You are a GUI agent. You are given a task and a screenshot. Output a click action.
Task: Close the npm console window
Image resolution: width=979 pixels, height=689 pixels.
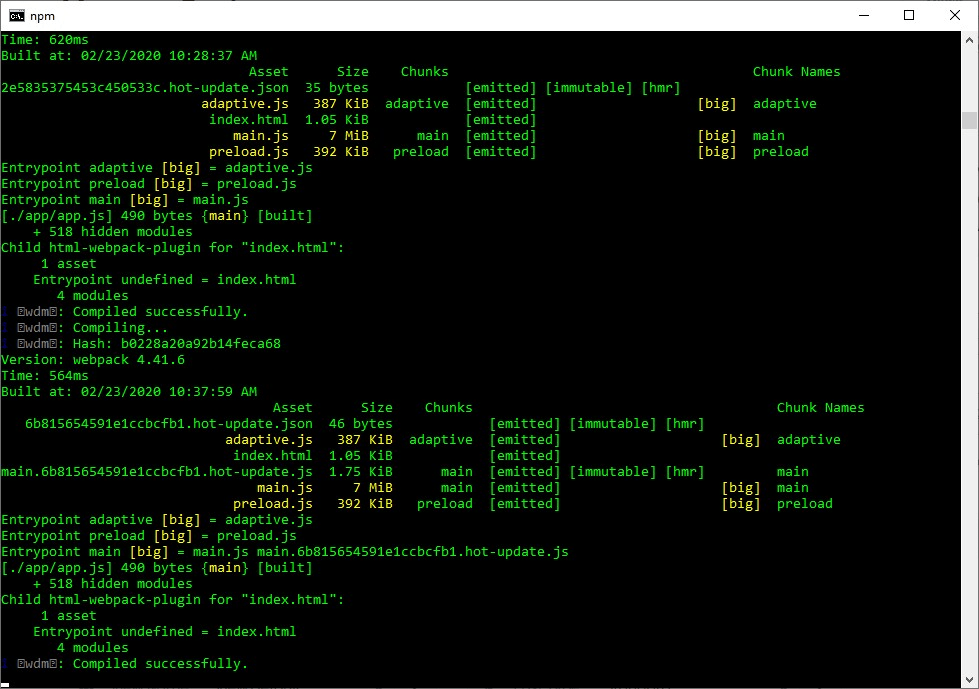[955, 16]
